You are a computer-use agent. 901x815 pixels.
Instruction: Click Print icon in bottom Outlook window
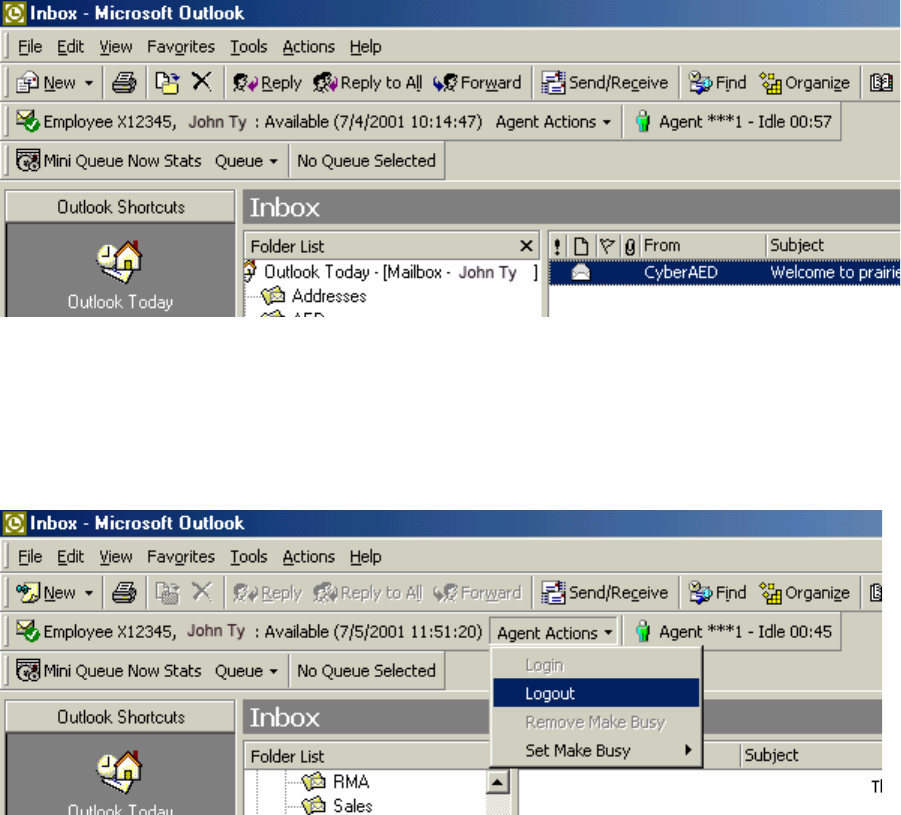124,593
